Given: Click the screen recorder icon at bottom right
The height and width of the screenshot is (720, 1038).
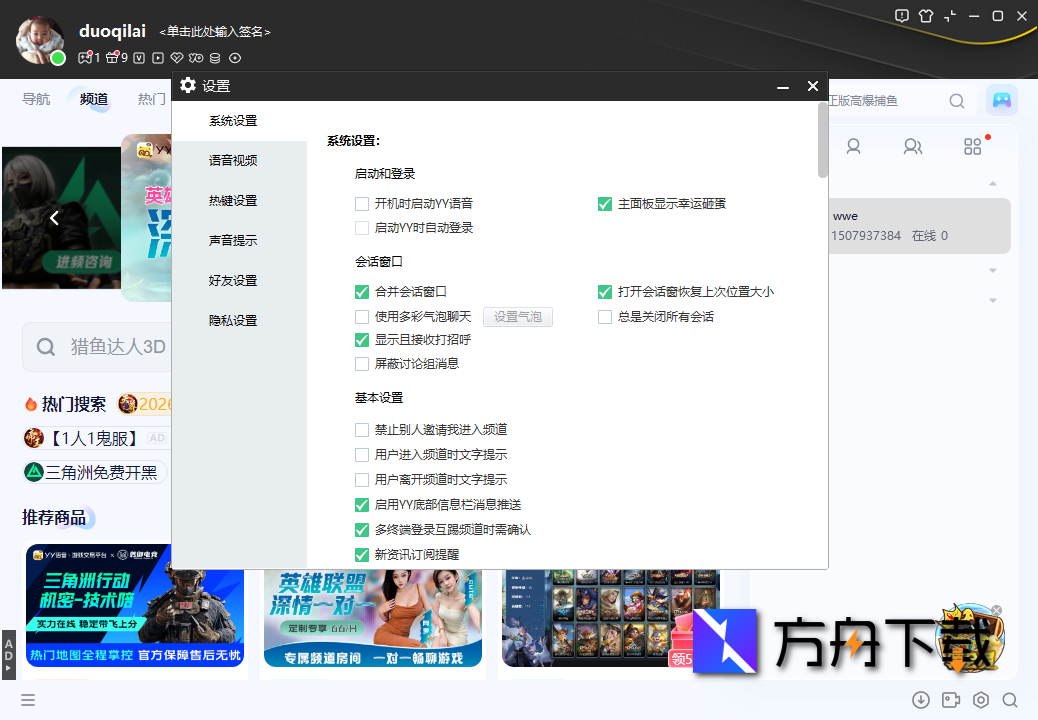Looking at the screenshot, I should coord(951,700).
